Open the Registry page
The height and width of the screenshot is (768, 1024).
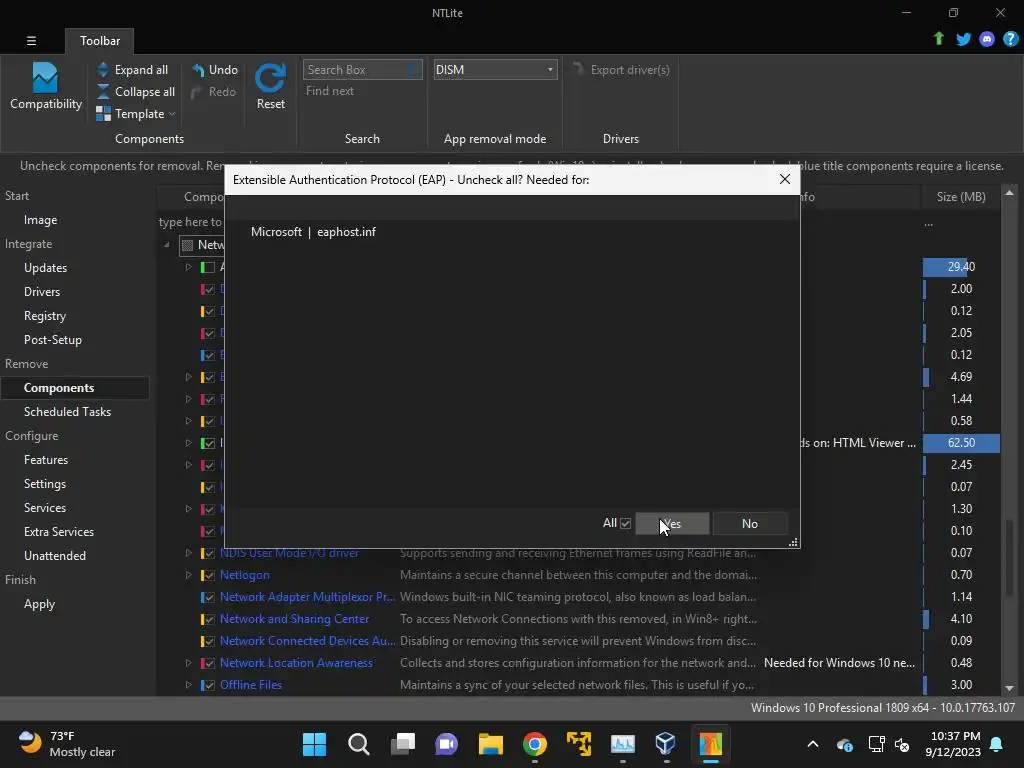(x=45, y=316)
